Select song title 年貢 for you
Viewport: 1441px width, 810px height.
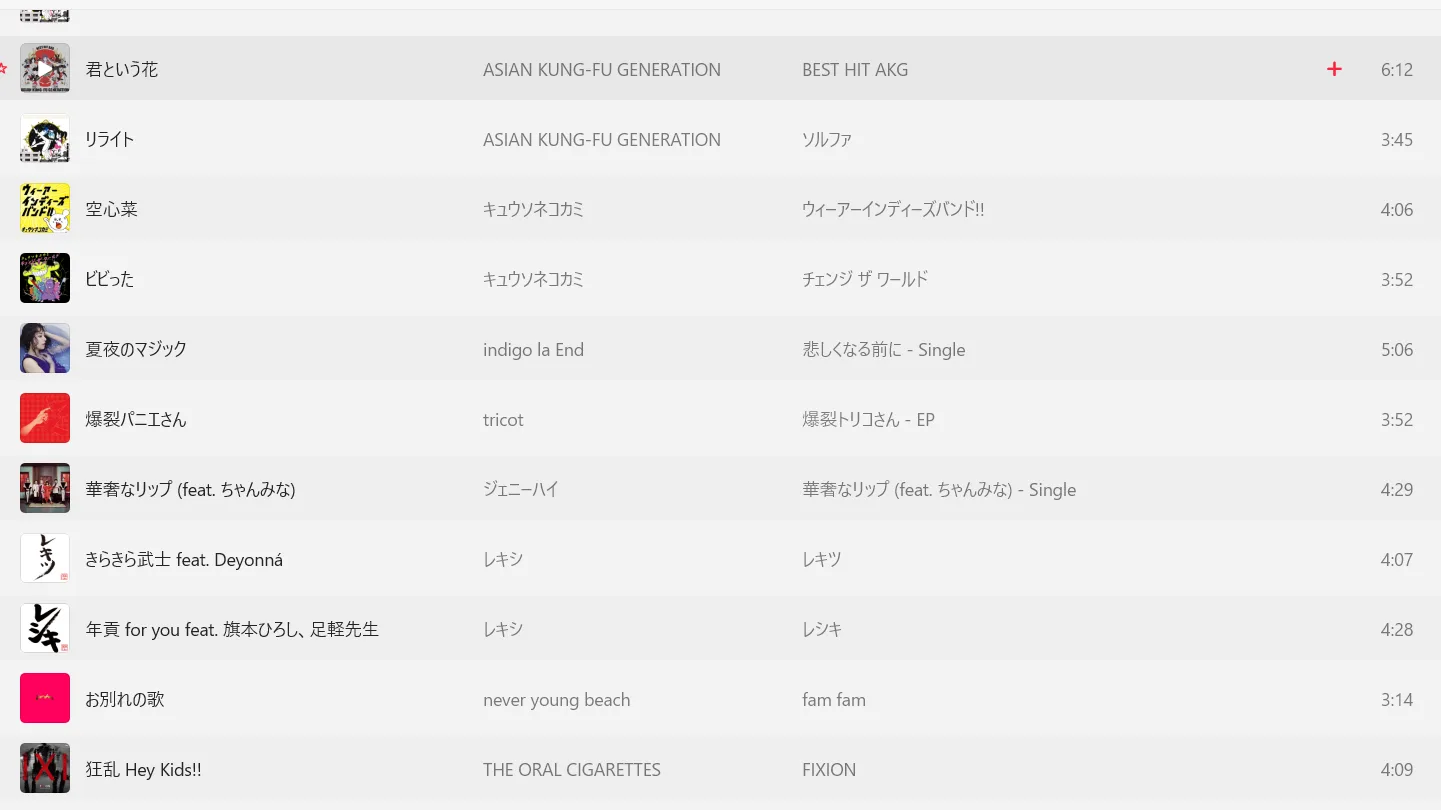click(x=232, y=630)
